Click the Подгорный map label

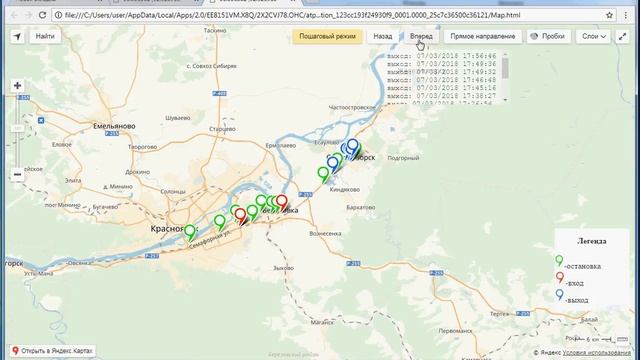[x=403, y=158]
